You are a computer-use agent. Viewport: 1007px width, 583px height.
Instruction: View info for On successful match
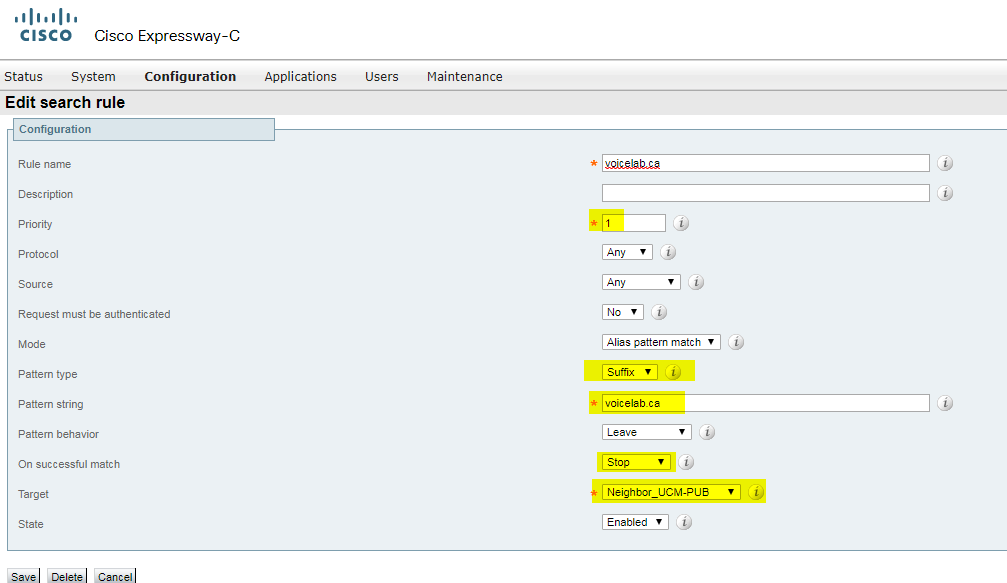tap(686, 462)
